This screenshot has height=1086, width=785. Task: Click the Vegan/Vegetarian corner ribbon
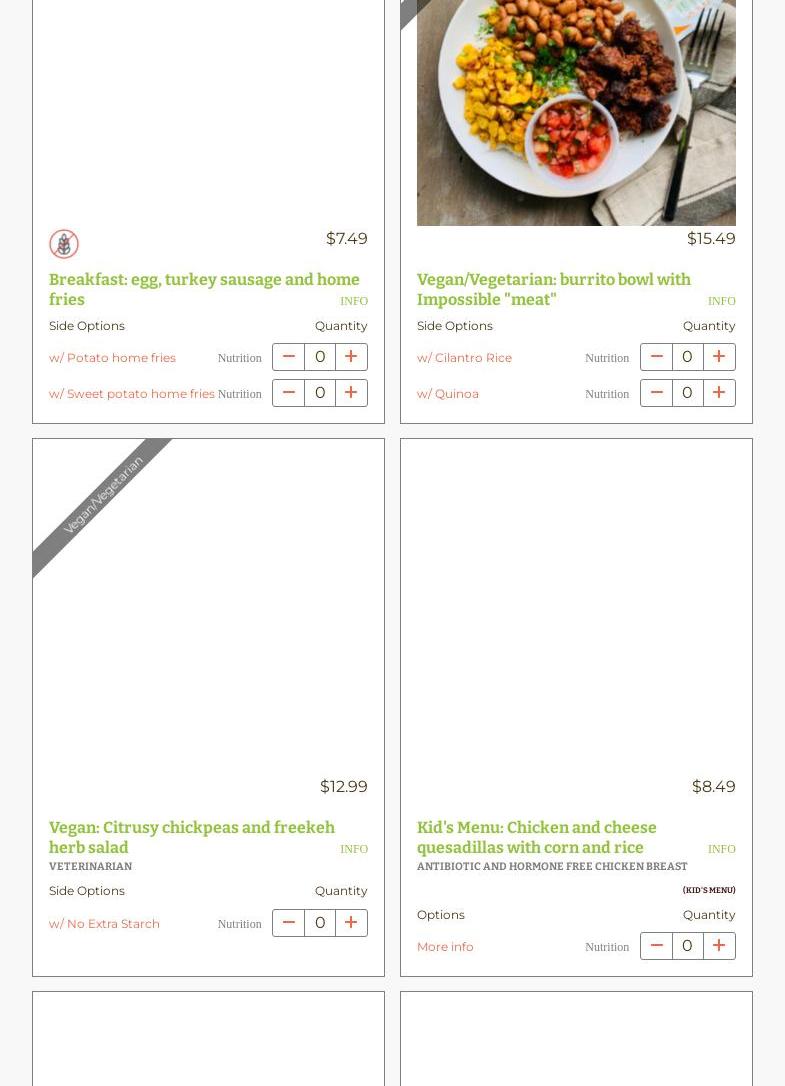pos(102,495)
